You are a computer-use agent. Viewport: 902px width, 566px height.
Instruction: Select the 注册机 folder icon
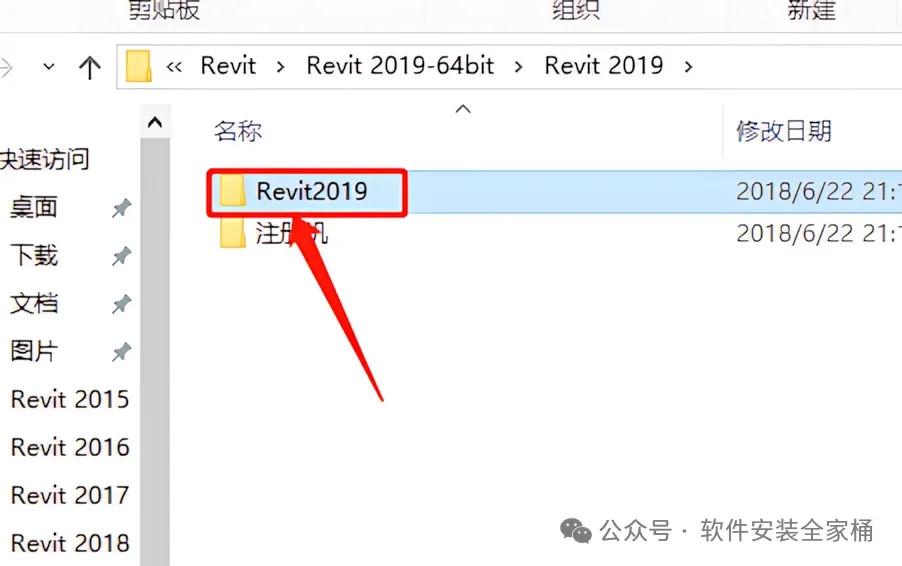[232, 233]
